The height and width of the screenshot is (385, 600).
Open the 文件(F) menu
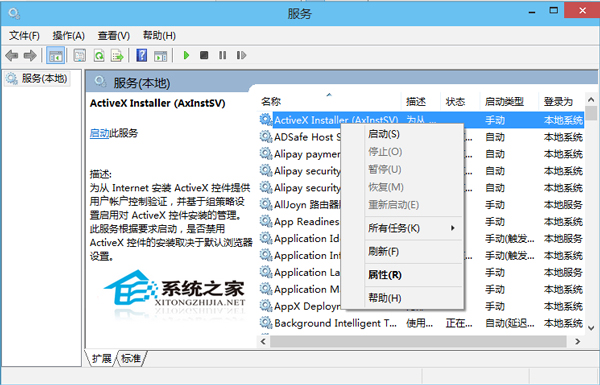coord(24,36)
